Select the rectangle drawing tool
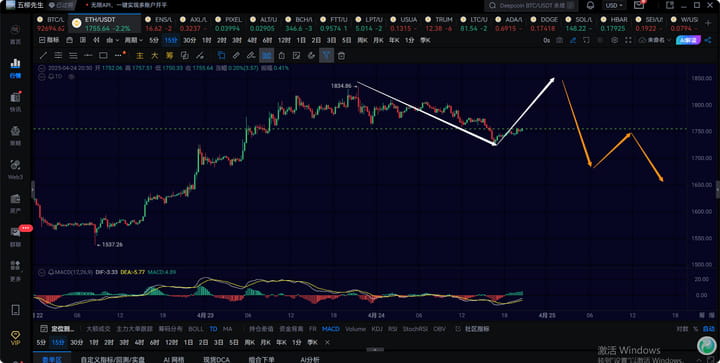The width and height of the screenshot is (720, 363). pos(103,56)
